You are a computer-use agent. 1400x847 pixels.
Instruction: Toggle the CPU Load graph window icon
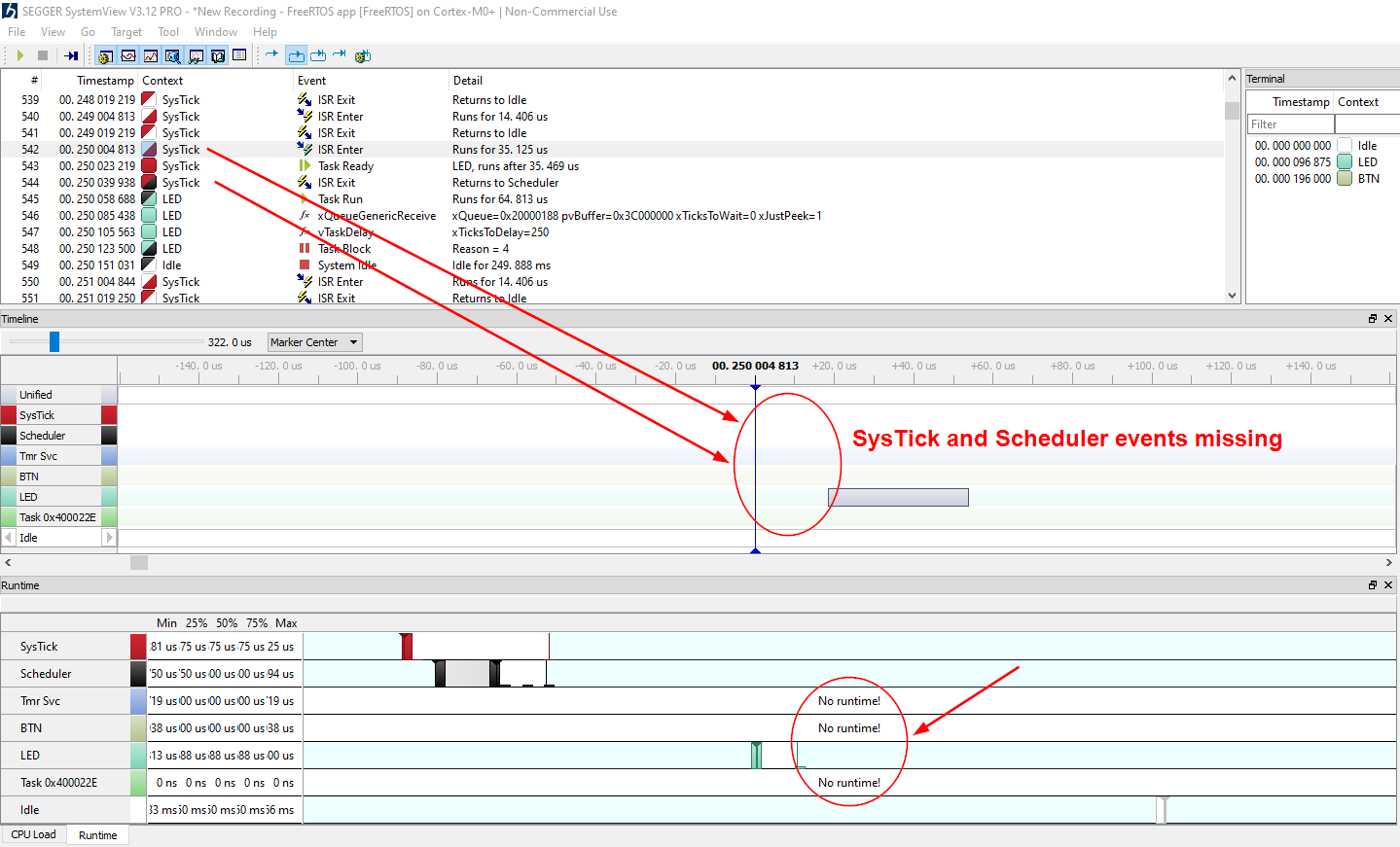[151, 55]
